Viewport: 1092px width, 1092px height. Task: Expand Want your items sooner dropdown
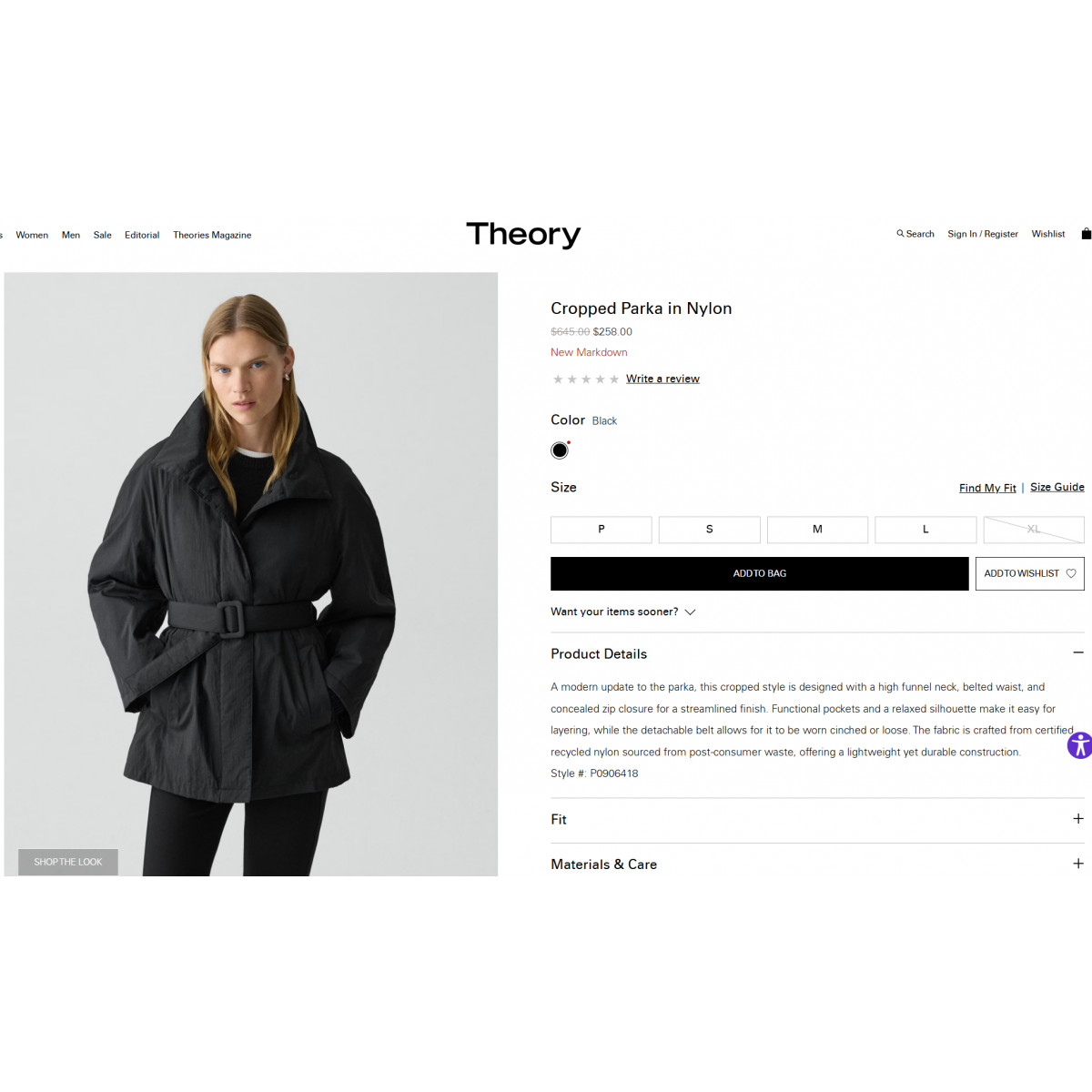pos(623,612)
